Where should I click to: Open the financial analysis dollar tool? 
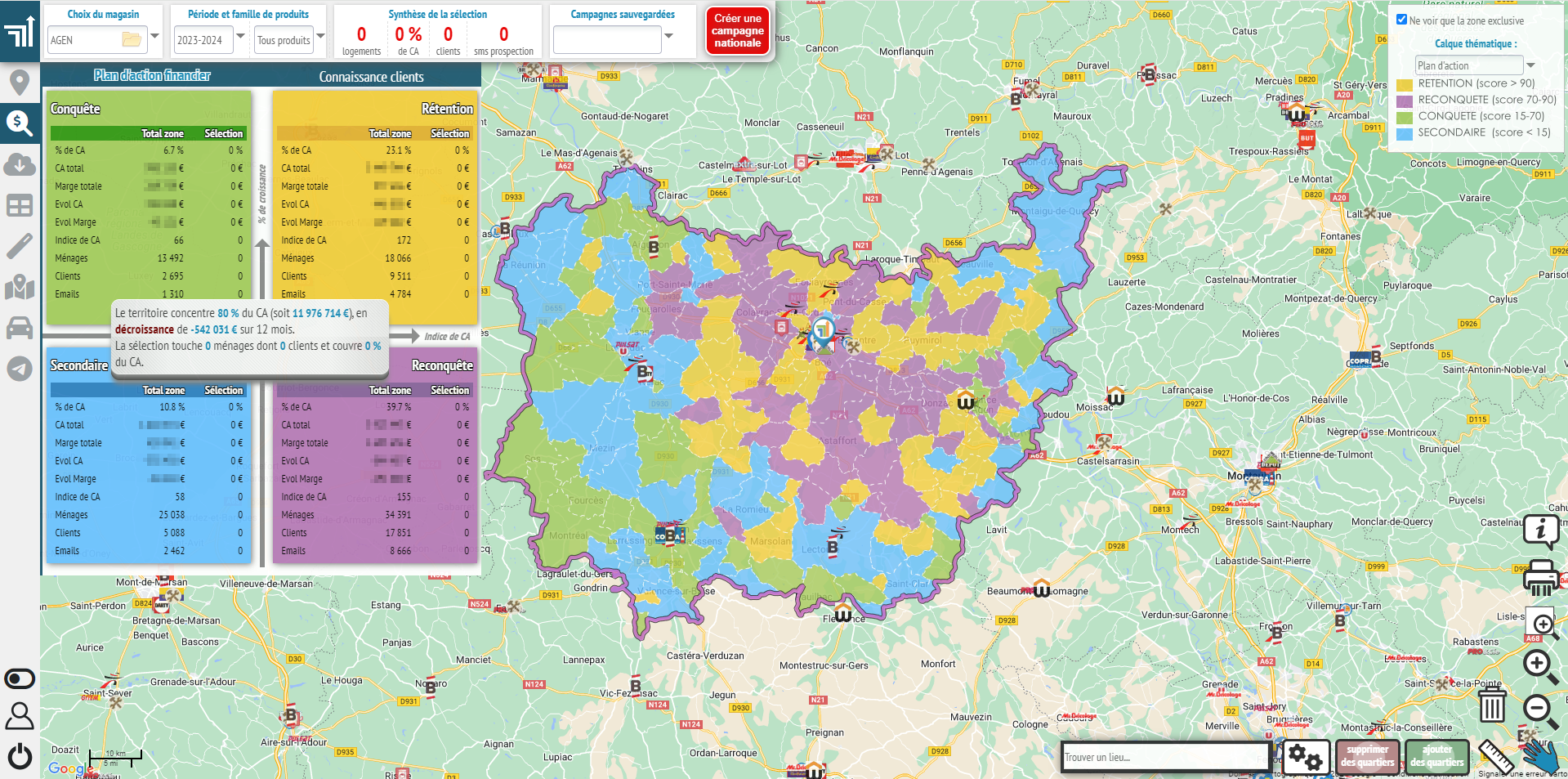coord(20,123)
